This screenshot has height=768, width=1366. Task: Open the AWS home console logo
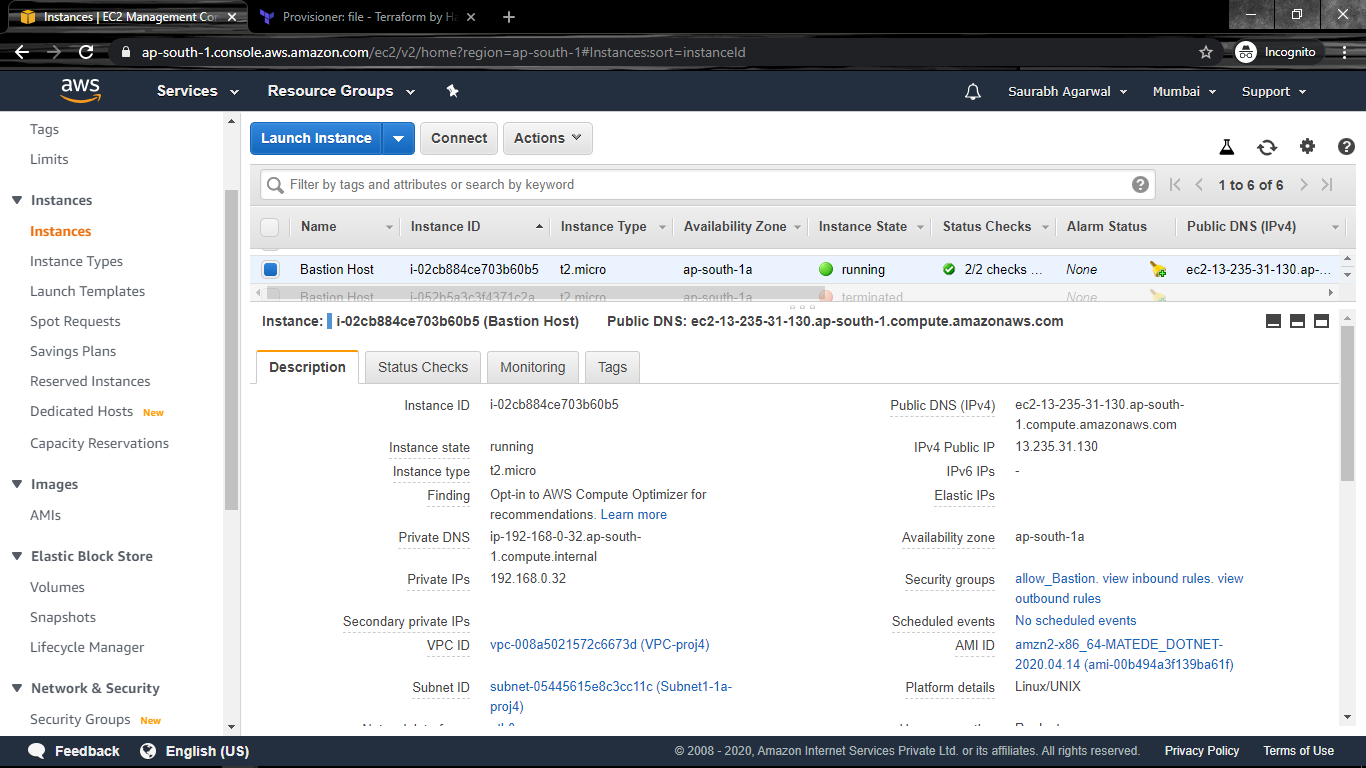80,90
